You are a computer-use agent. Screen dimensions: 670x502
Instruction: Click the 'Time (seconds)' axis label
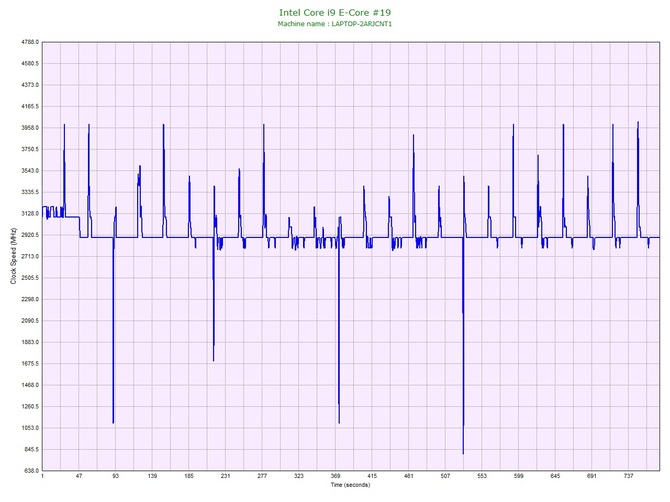[x=350, y=484]
